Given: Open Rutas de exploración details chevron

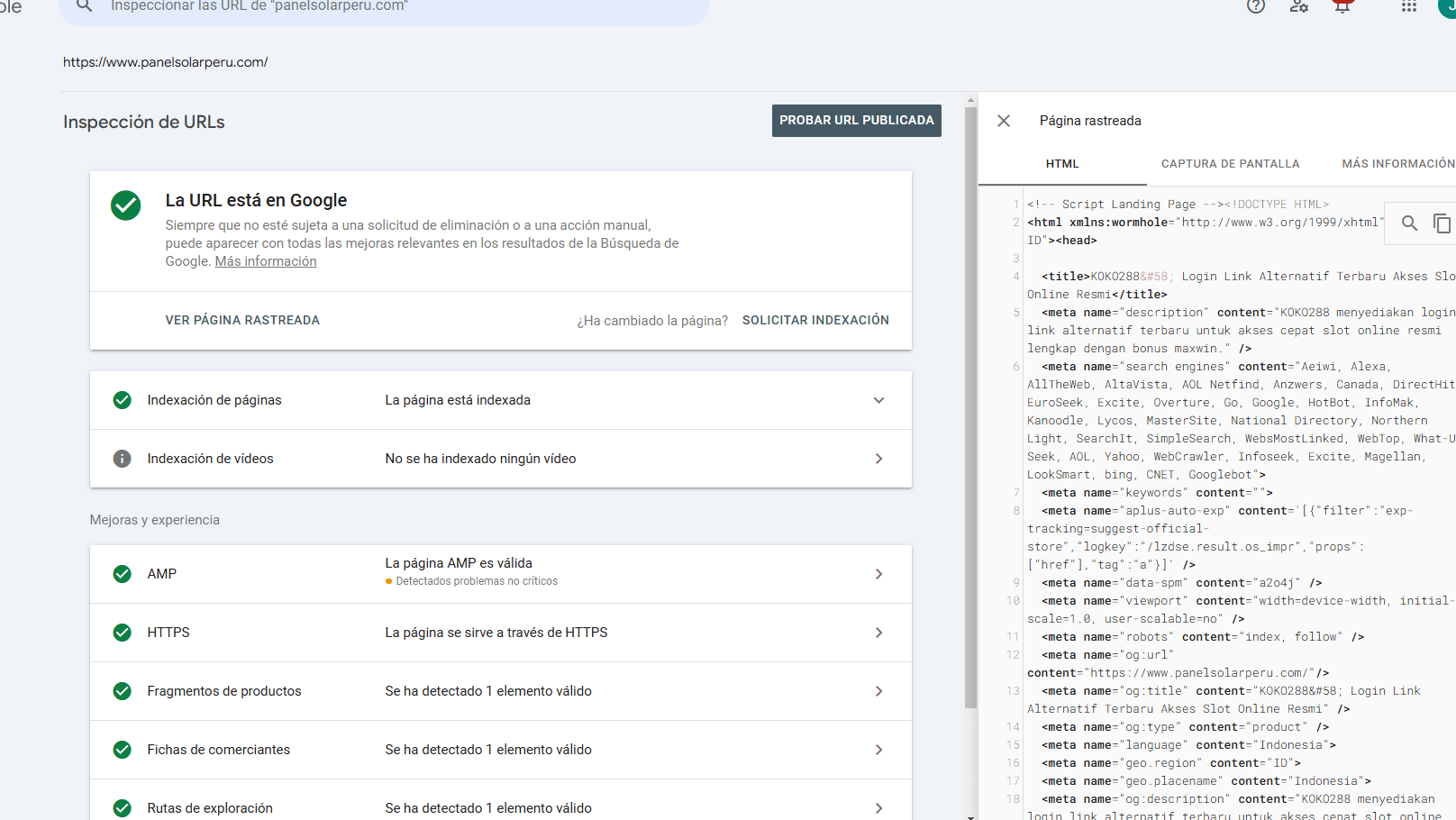Looking at the screenshot, I should [x=878, y=808].
